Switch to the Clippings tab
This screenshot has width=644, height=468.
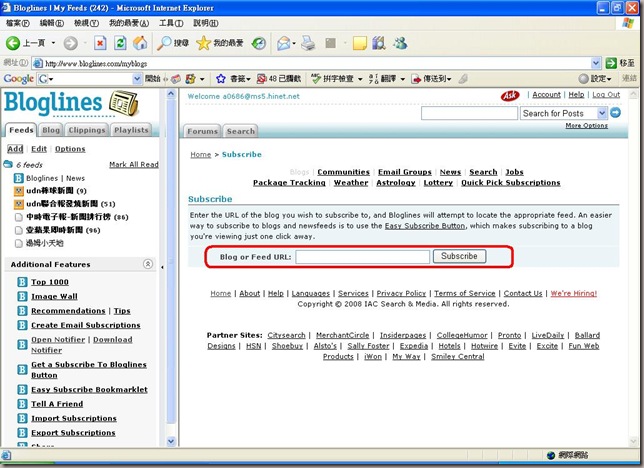[x=87, y=130]
